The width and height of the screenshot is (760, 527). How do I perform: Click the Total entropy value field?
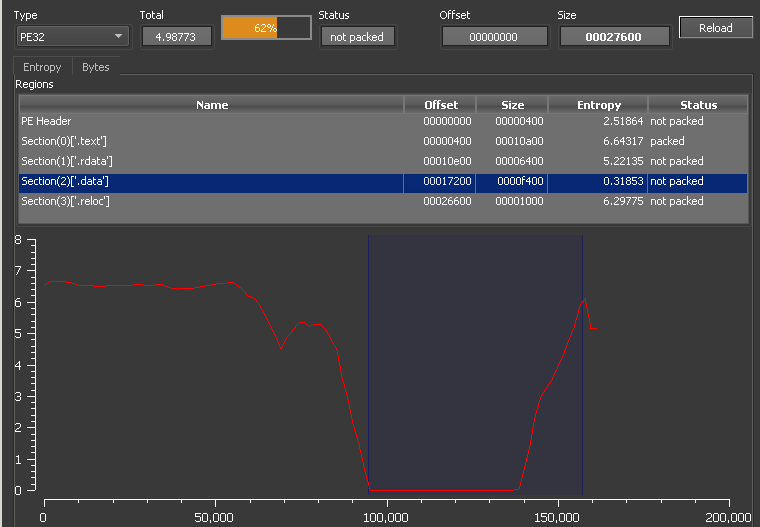click(176, 37)
